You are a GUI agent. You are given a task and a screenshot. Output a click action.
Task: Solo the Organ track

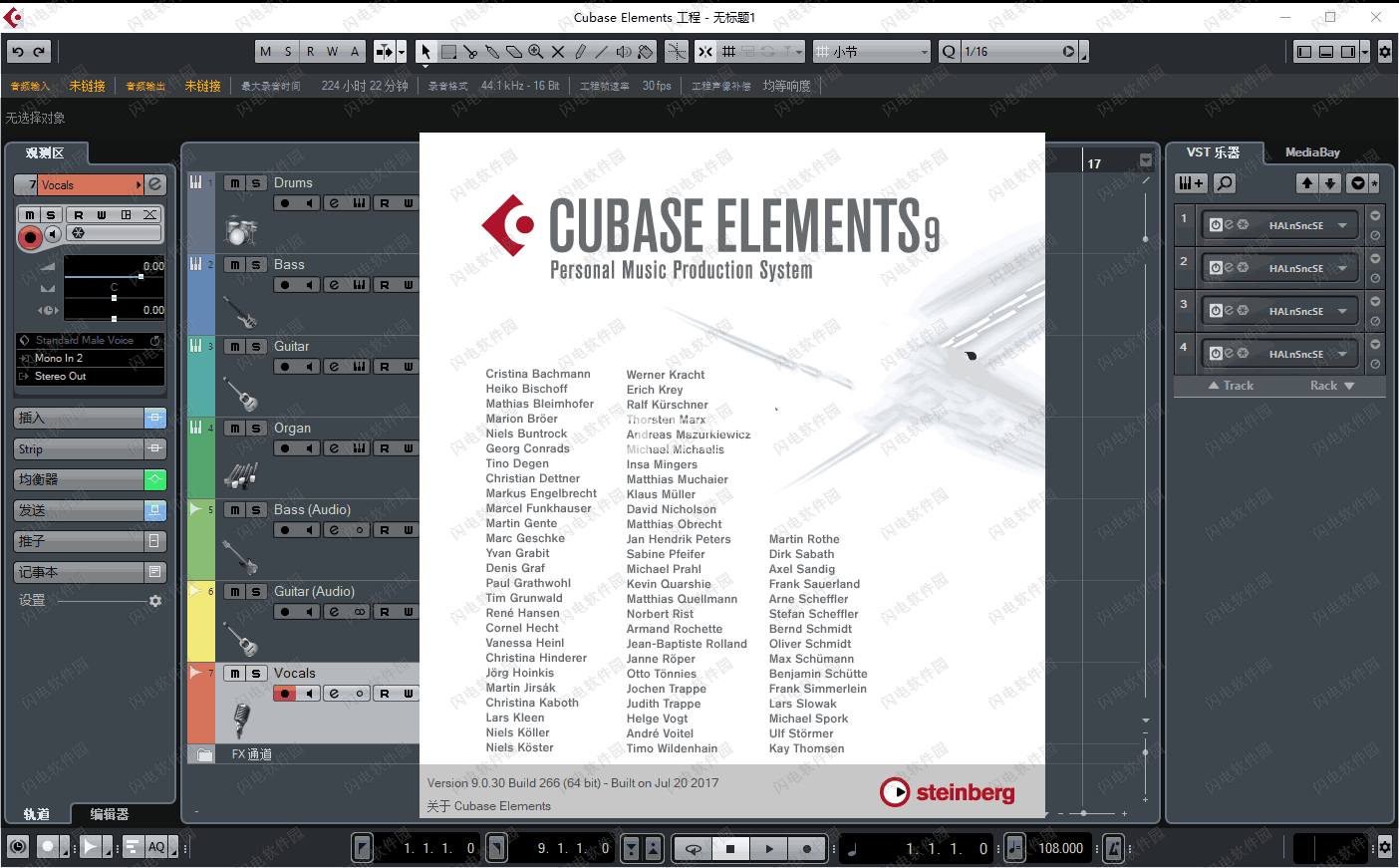(x=256, y=429)
